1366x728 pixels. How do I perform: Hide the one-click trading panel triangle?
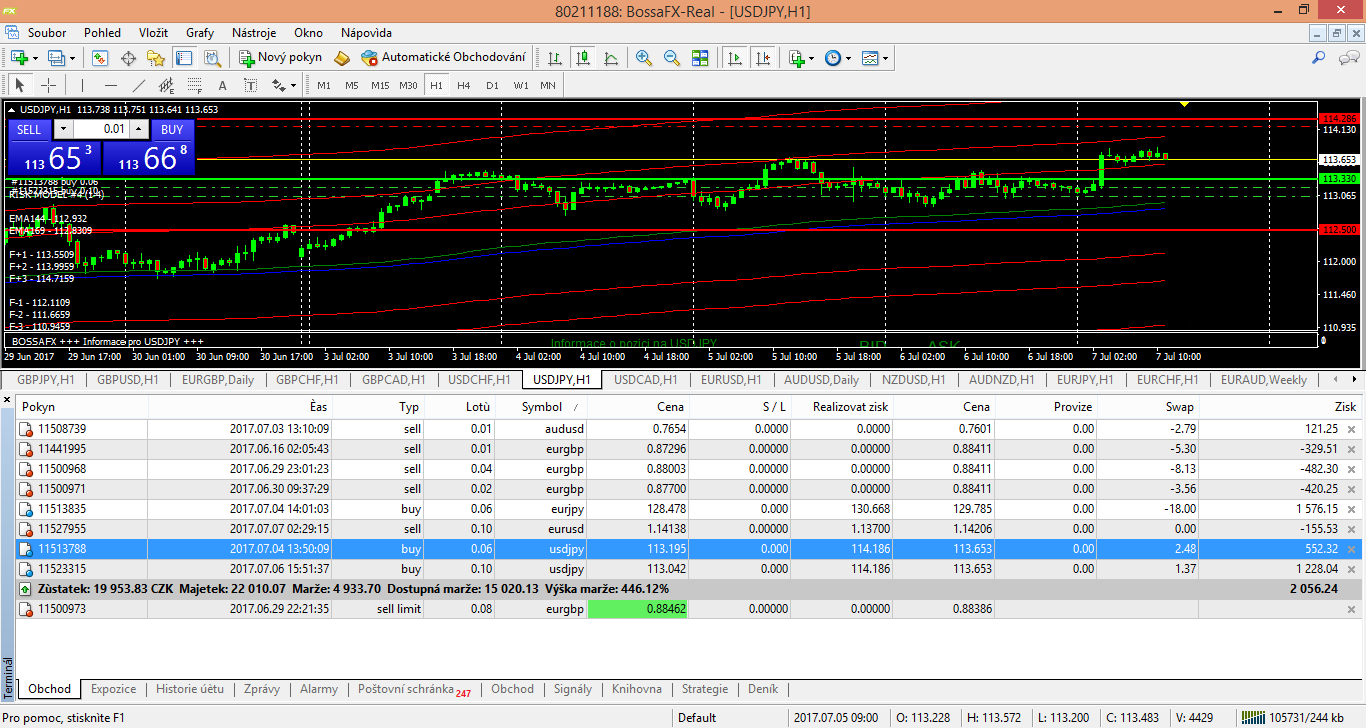pyautogui.click(x=11, y=109)
